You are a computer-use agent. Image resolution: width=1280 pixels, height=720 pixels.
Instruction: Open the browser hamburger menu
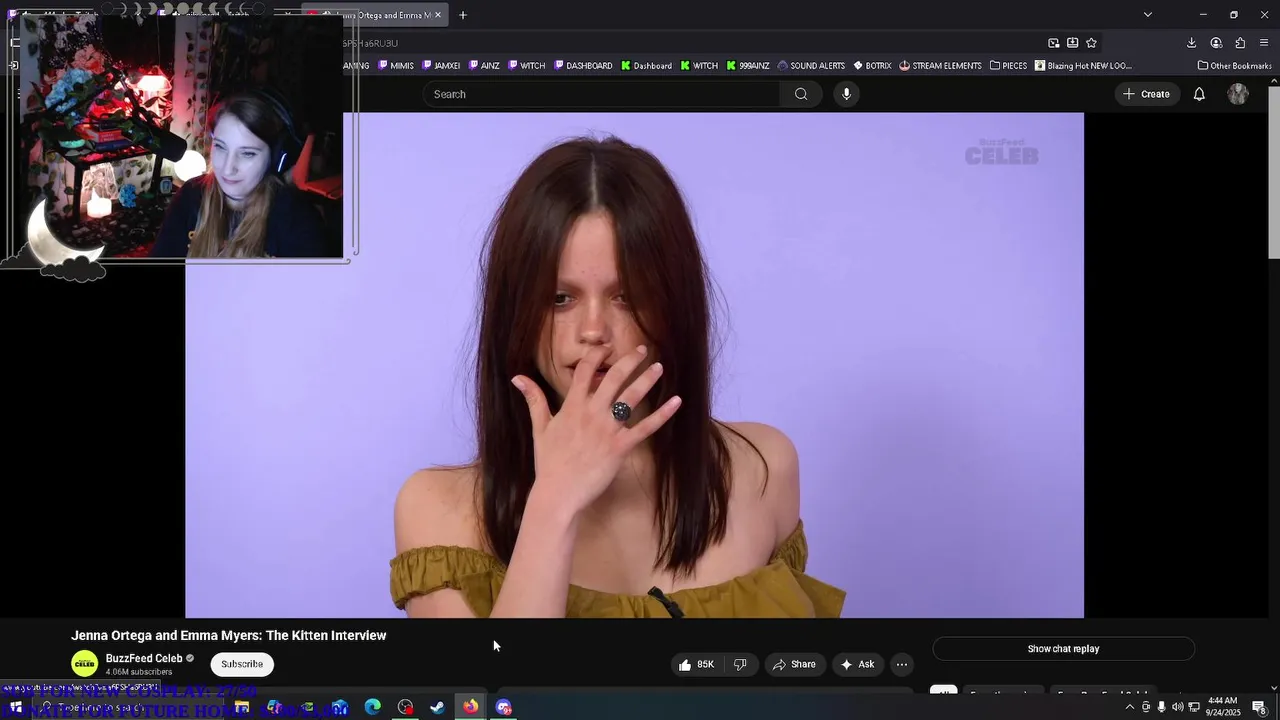(x=1264, y=43)
